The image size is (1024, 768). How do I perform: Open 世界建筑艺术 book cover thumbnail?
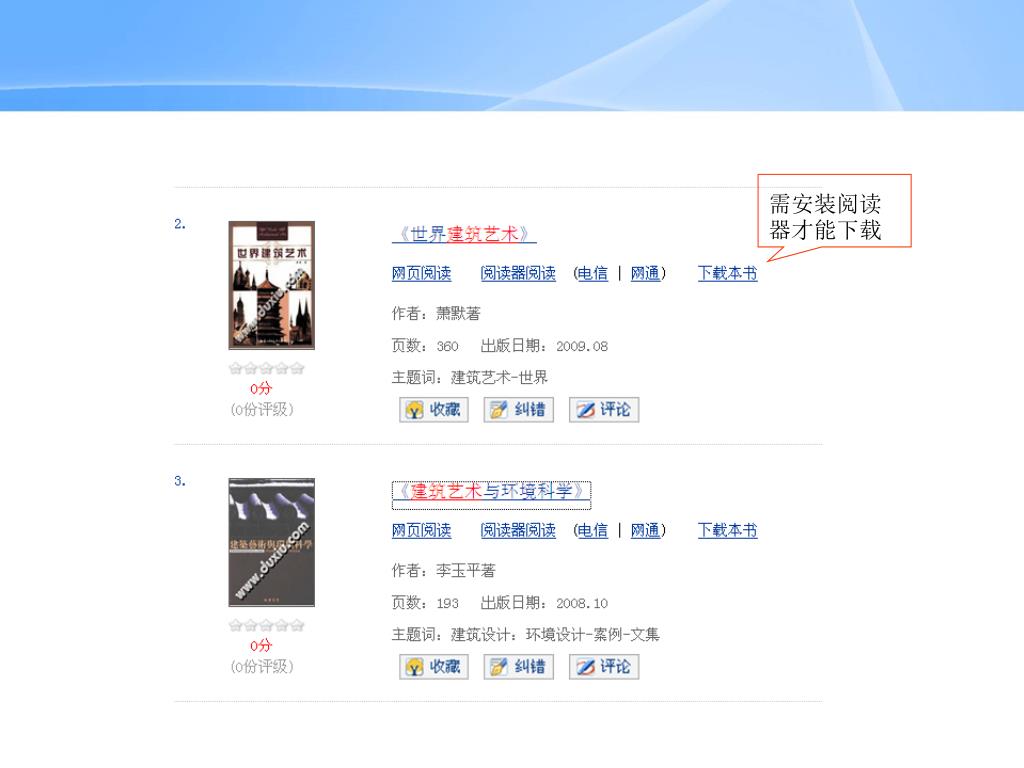[x=272, y=285]
